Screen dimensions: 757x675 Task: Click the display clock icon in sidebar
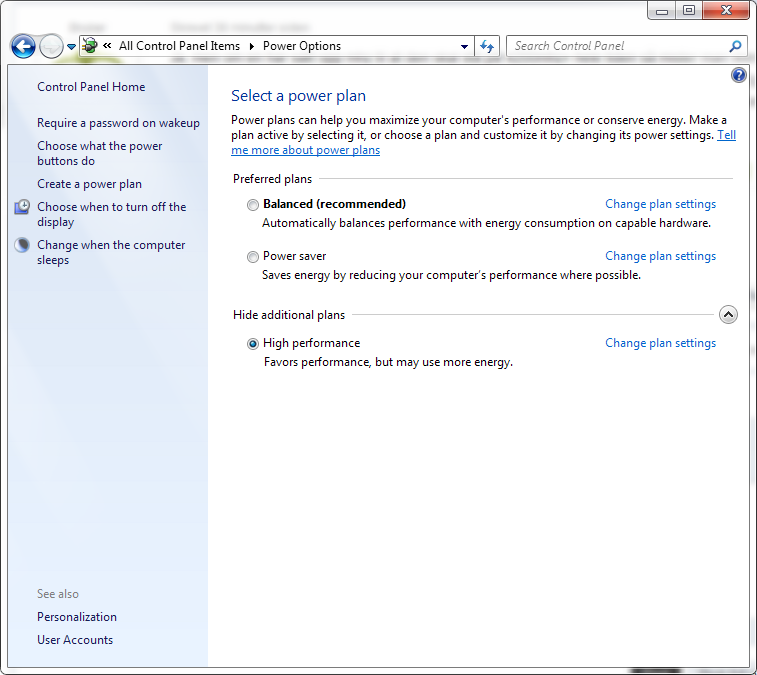click(x=22, y=207)
